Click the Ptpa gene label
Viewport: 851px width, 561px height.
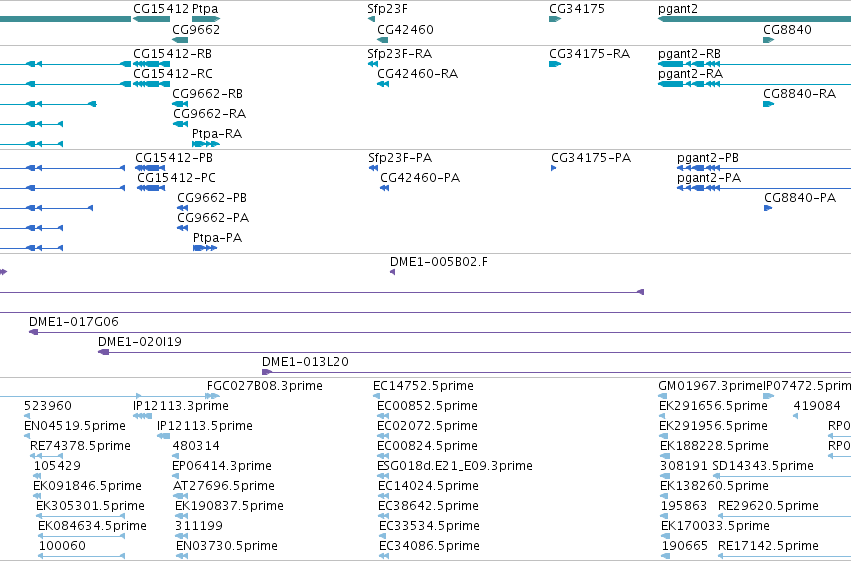205,9
